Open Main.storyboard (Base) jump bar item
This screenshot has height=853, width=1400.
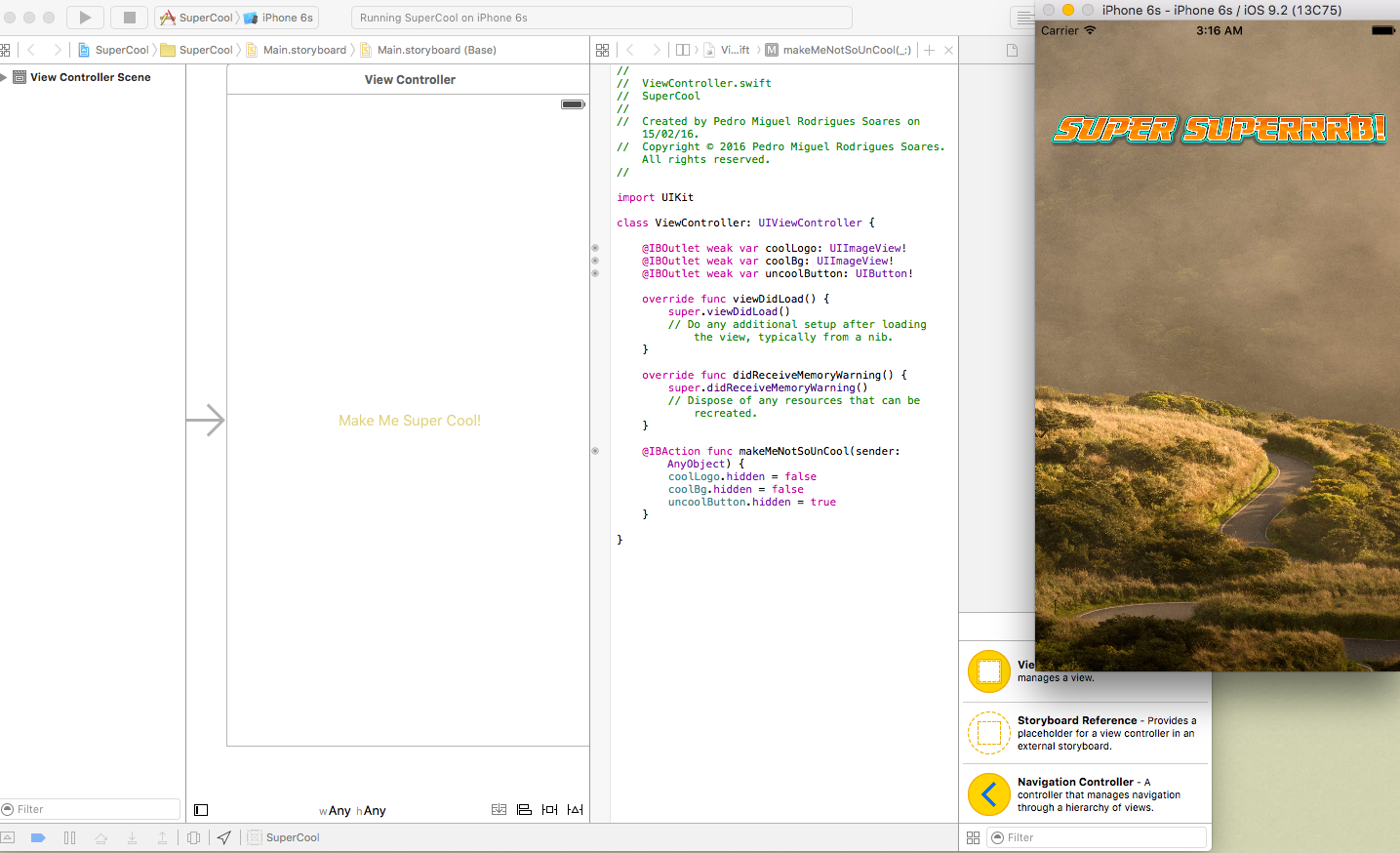[428, 50]
